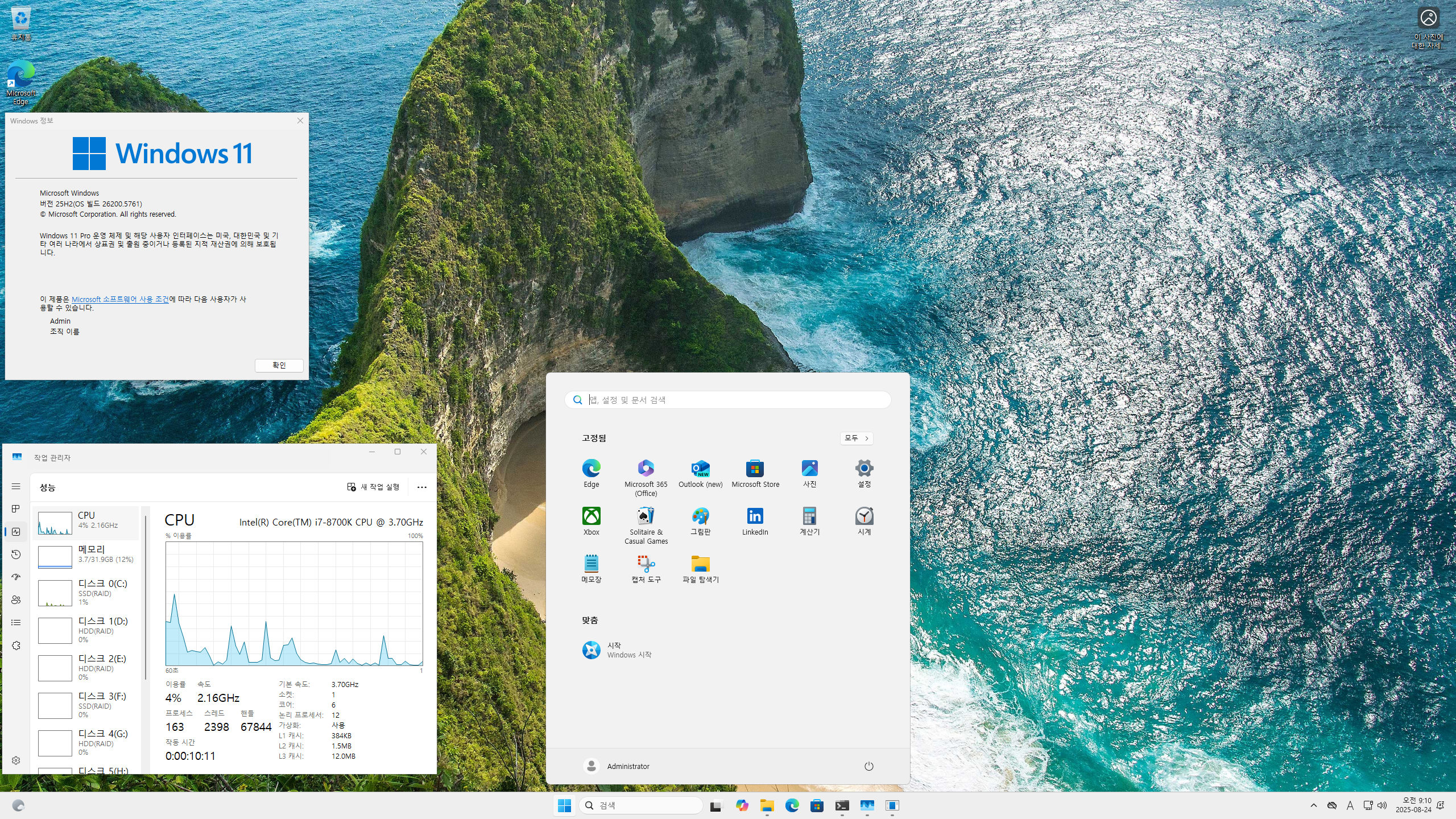
Task: Click the 확인 button in Windows 정보
Action: click(279, 365)
